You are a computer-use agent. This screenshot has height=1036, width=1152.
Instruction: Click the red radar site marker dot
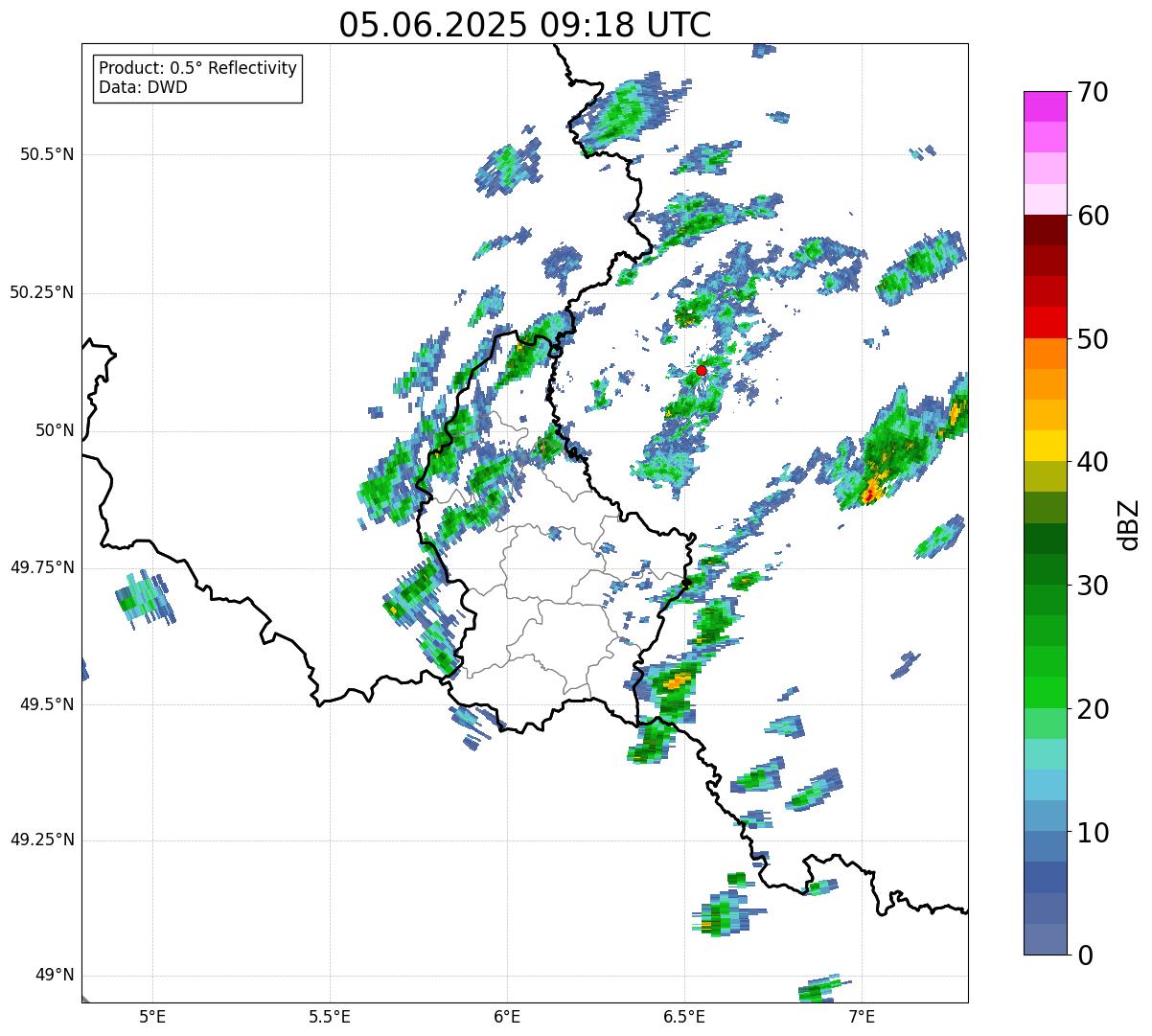click(x=702, y=370)
